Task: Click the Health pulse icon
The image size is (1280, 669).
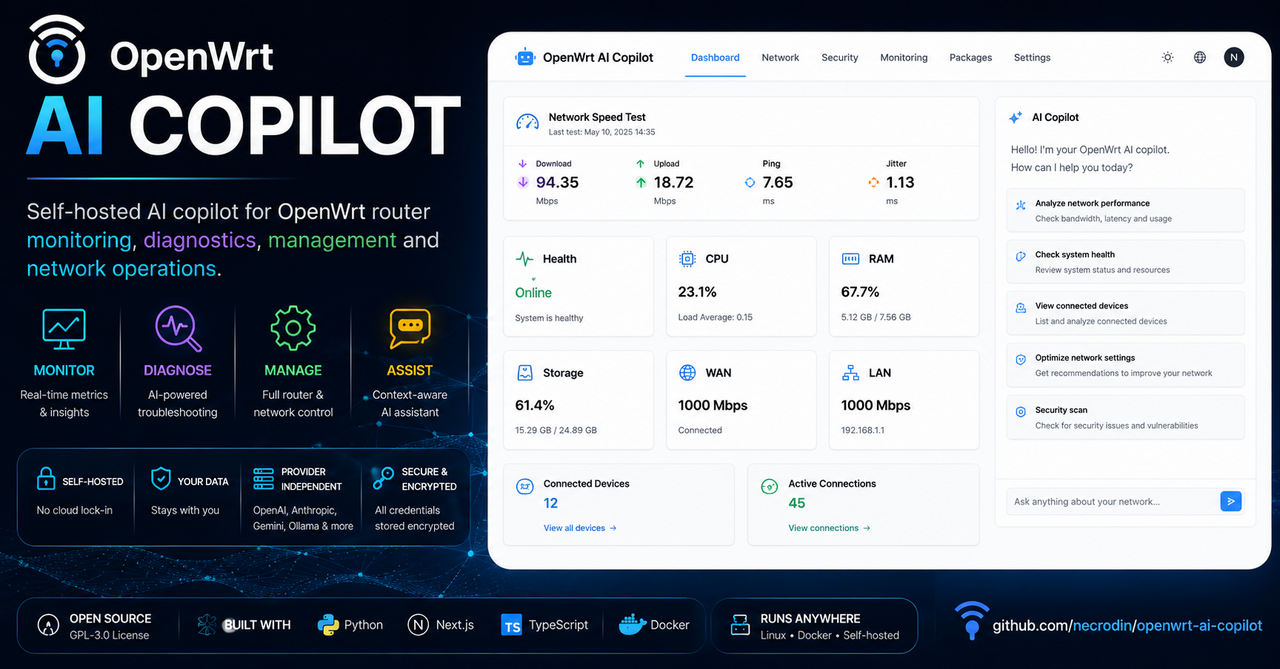Action: 525,259
